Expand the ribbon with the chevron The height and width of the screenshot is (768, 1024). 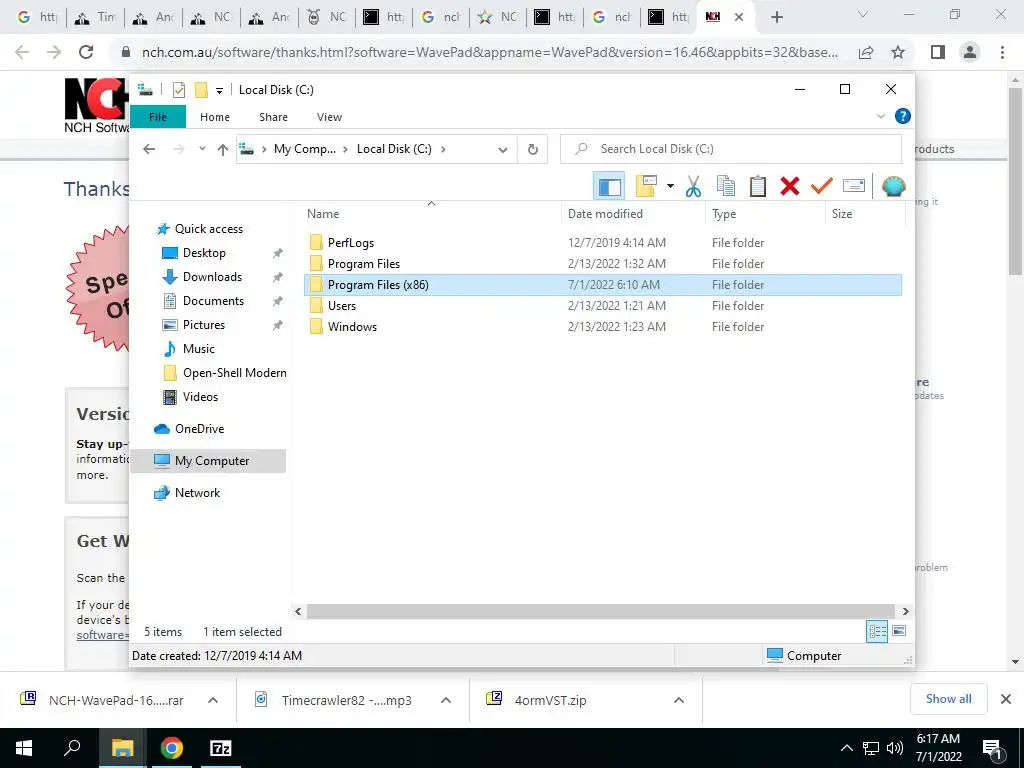[880, 116]
